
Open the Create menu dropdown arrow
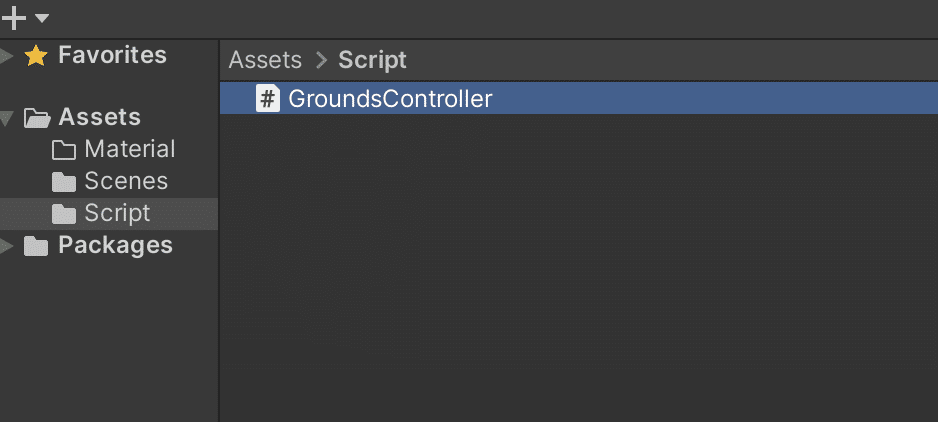41,18
